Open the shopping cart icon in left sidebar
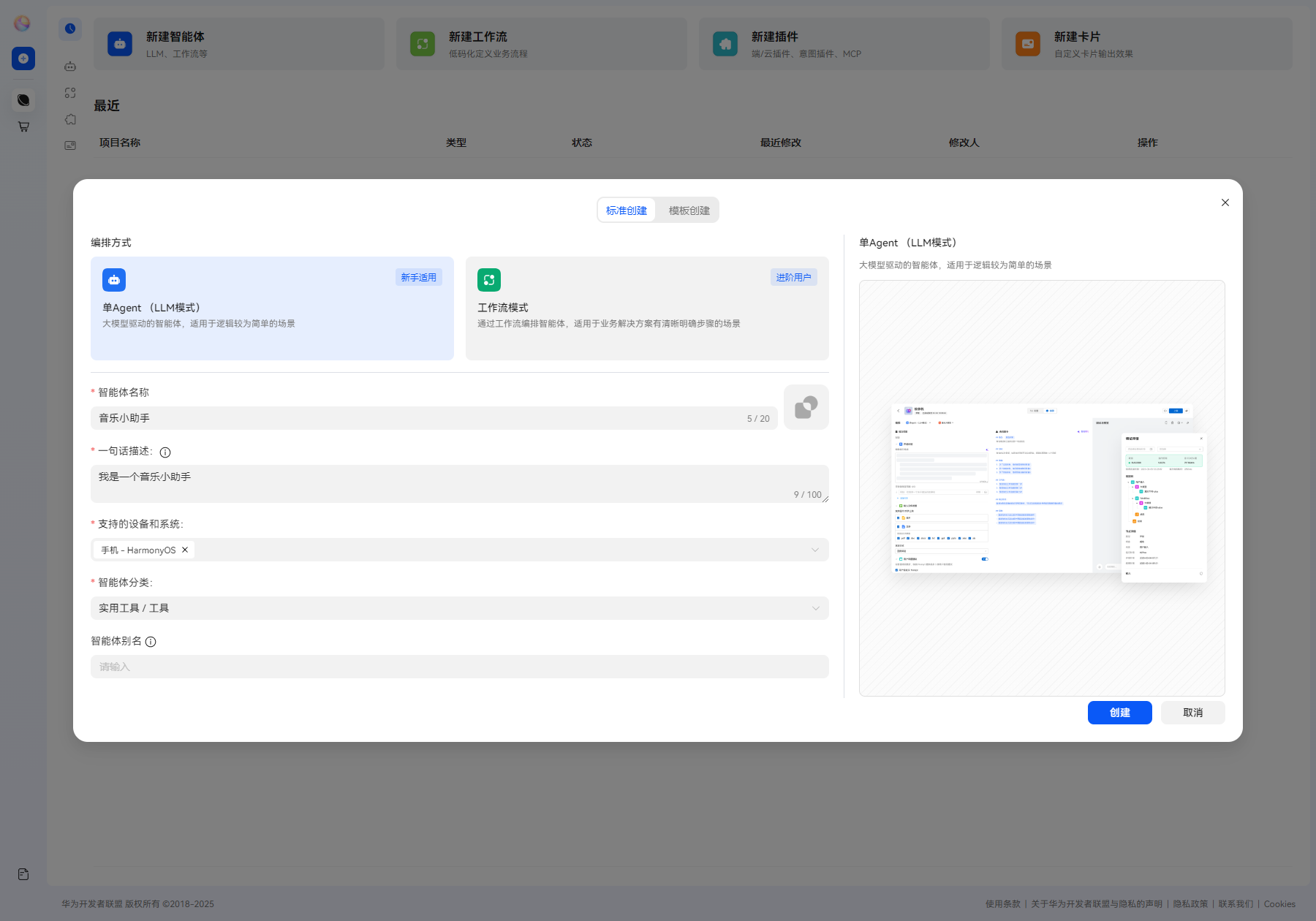 click(x=23, y=126)
